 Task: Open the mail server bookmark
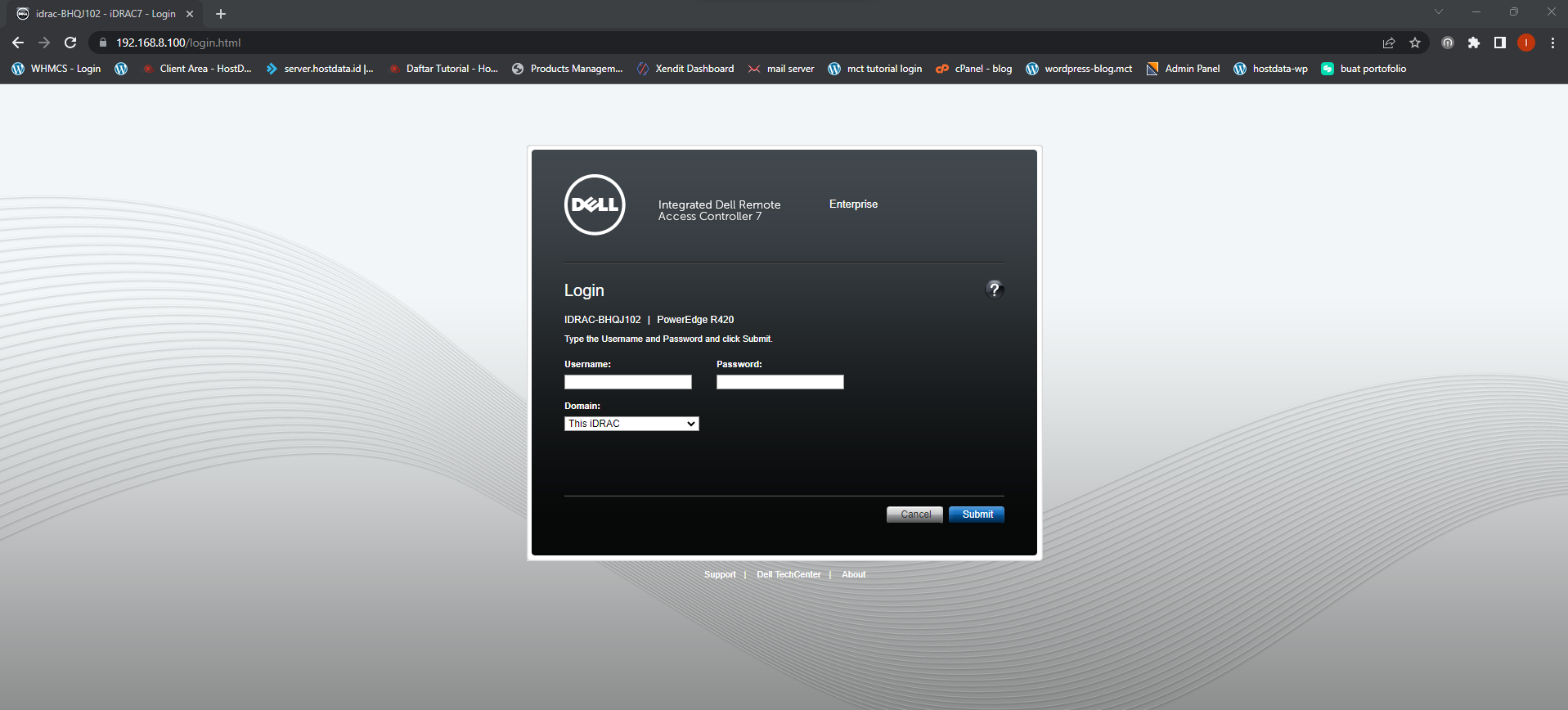[x=781, y=69]
